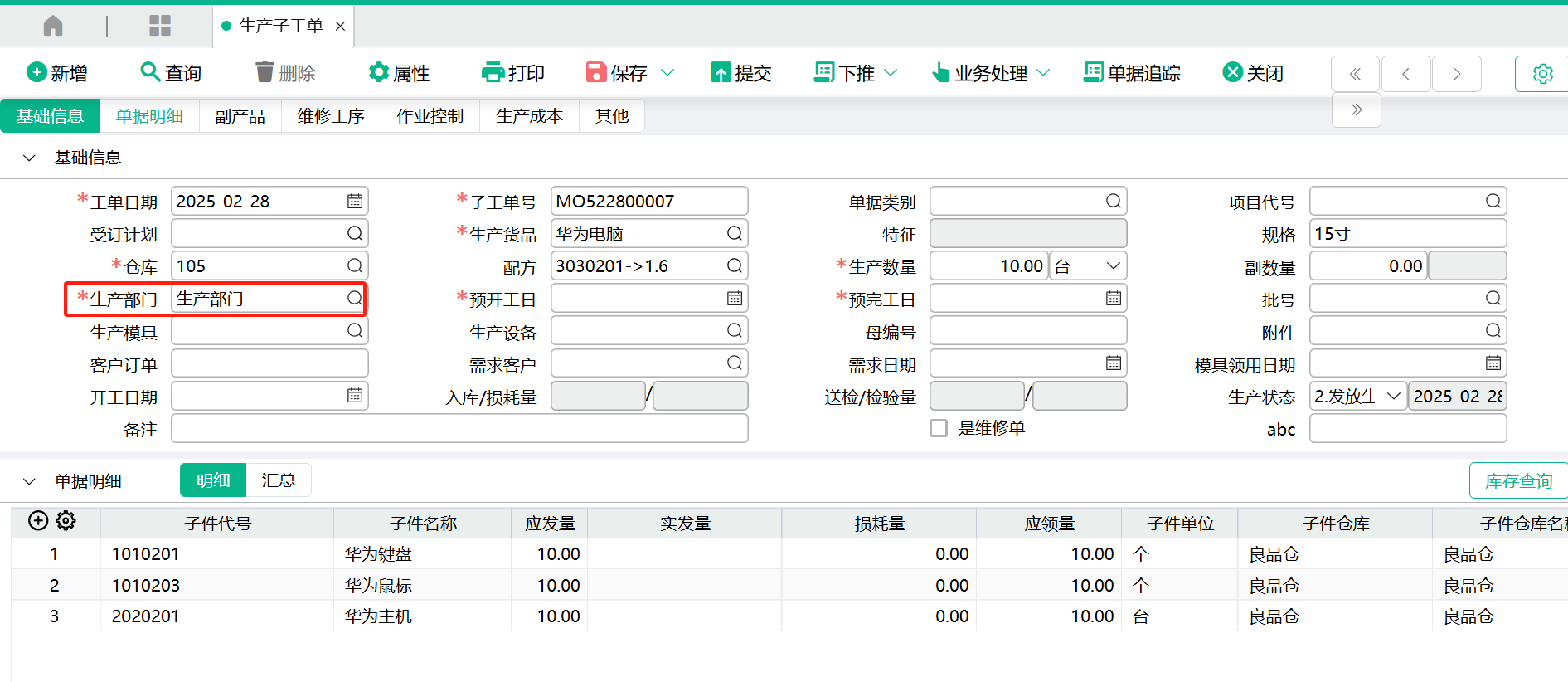Expand the 下推 dropdown arrow

tap(891, 73)
